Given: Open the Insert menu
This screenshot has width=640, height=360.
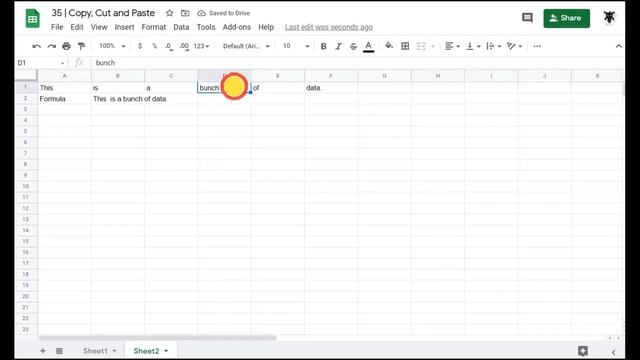Looking at the screenshot, I should [x=124, y=27].
